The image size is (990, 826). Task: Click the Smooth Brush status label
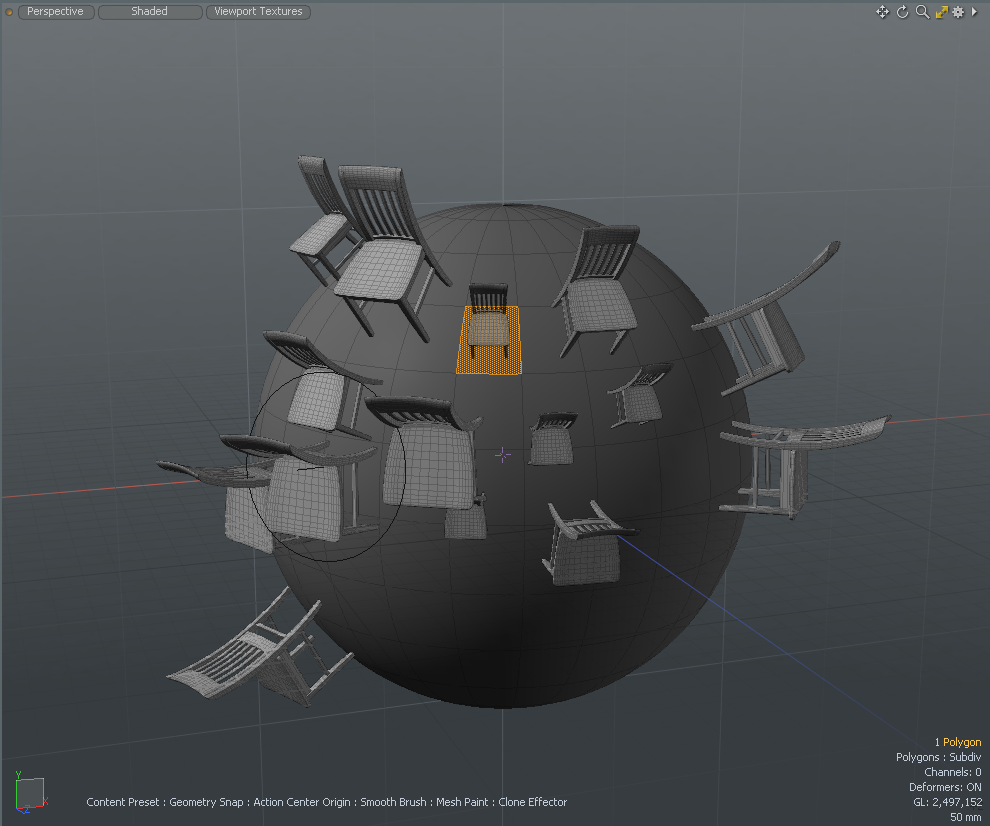(x=394, y=802)
